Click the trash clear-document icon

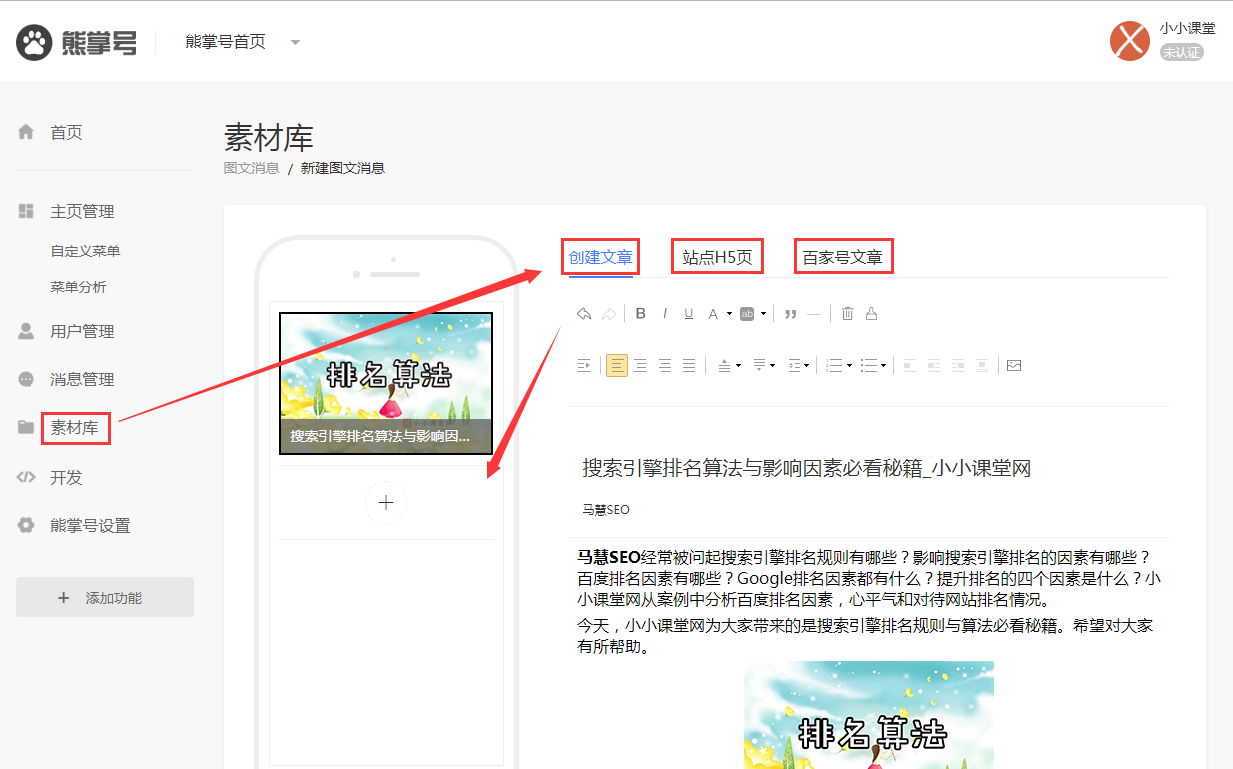click(847, 313)
